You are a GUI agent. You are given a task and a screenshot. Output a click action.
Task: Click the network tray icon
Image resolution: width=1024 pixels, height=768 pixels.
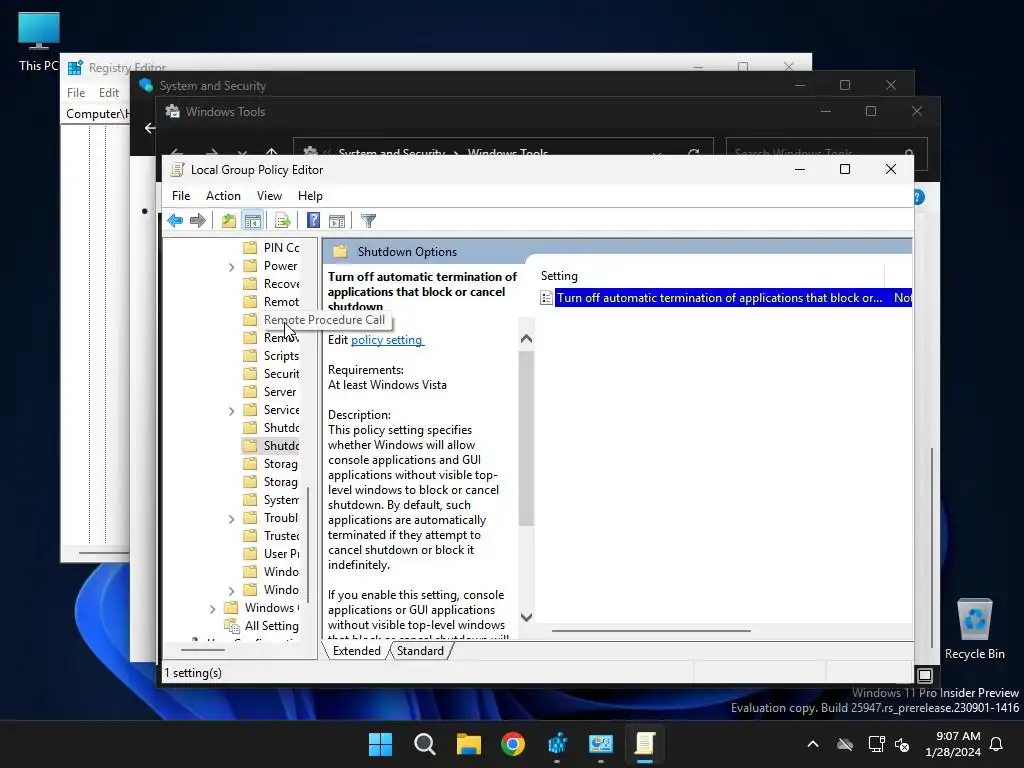(876, 744)
